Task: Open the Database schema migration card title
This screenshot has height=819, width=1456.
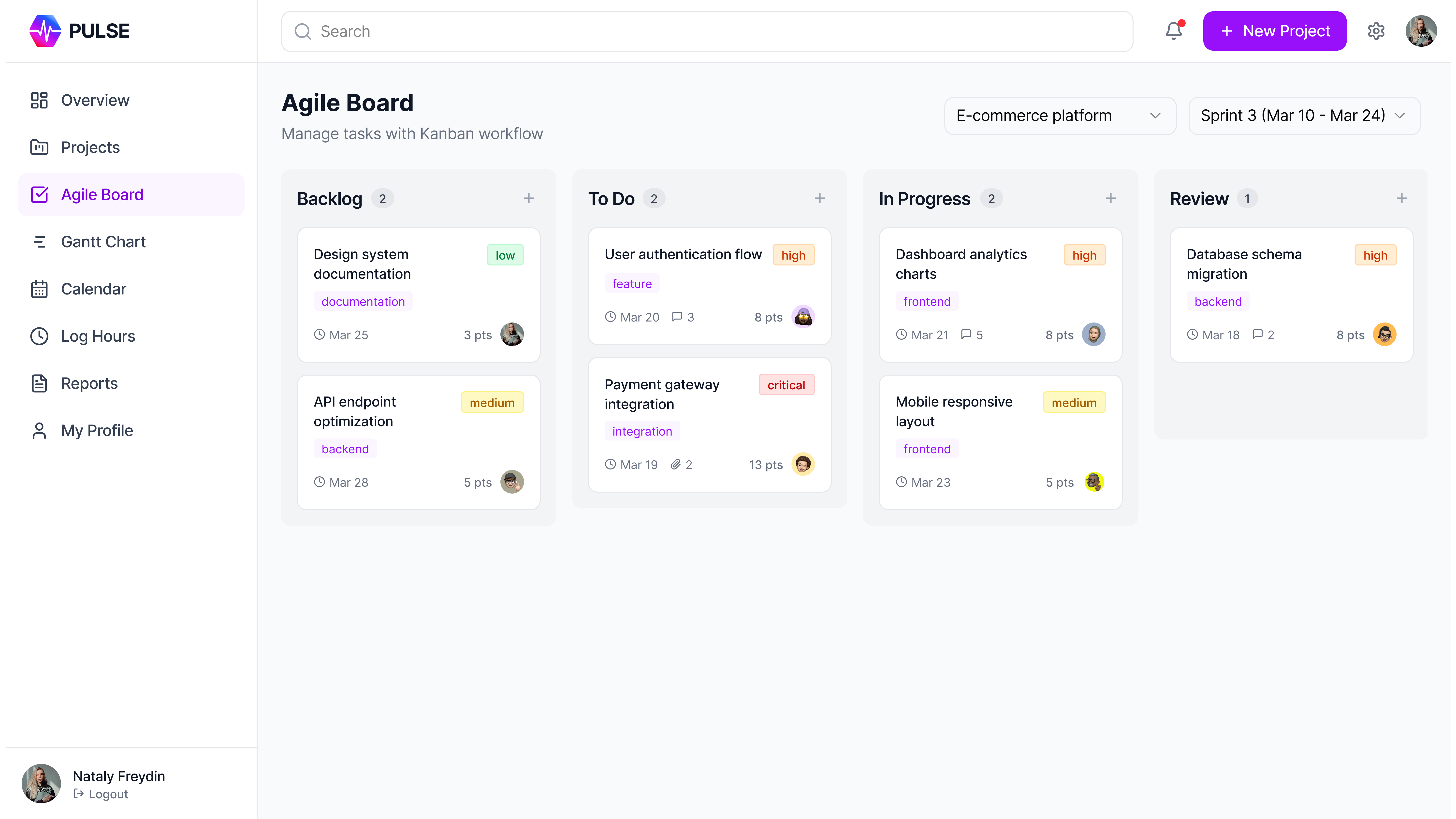Action: (x=1244, y=264)
